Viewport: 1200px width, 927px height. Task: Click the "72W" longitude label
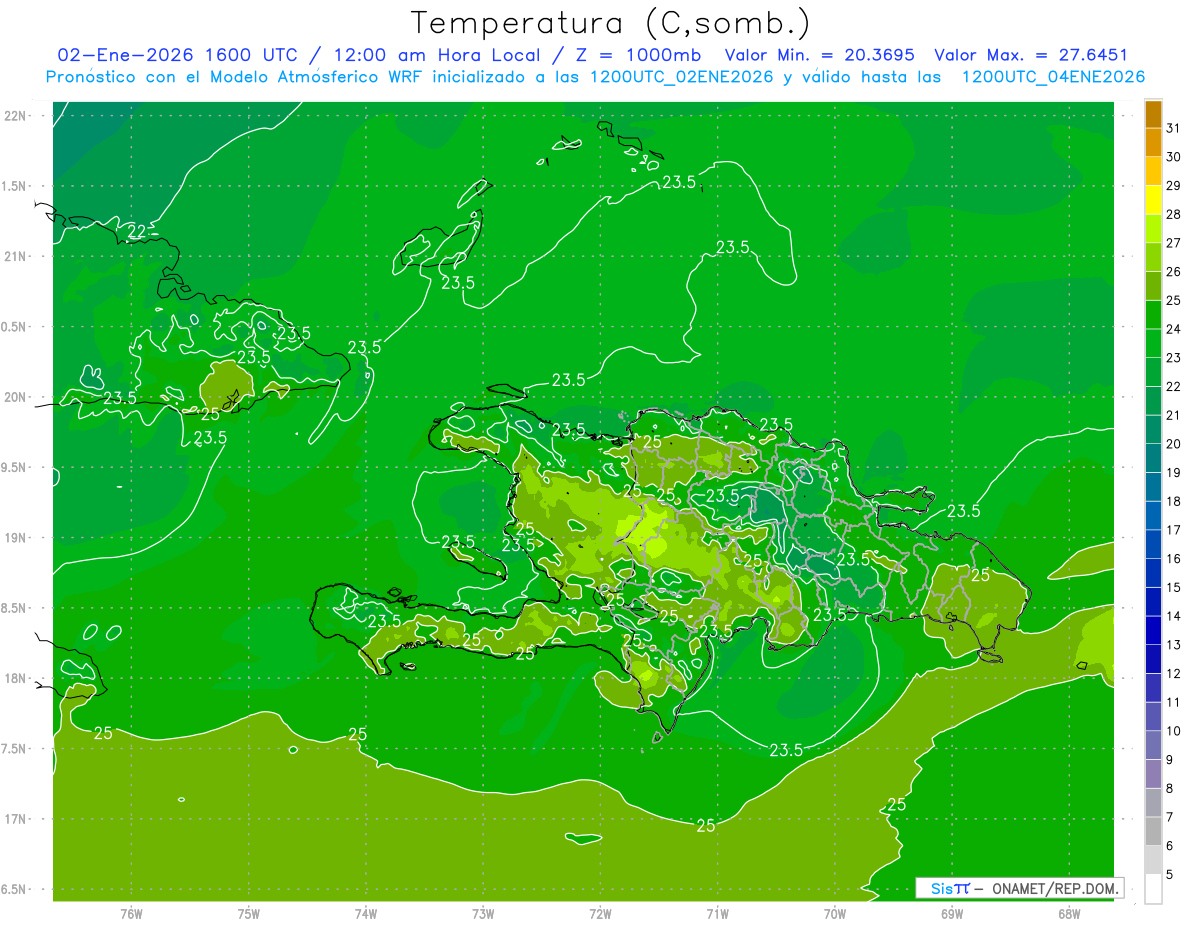600,914
